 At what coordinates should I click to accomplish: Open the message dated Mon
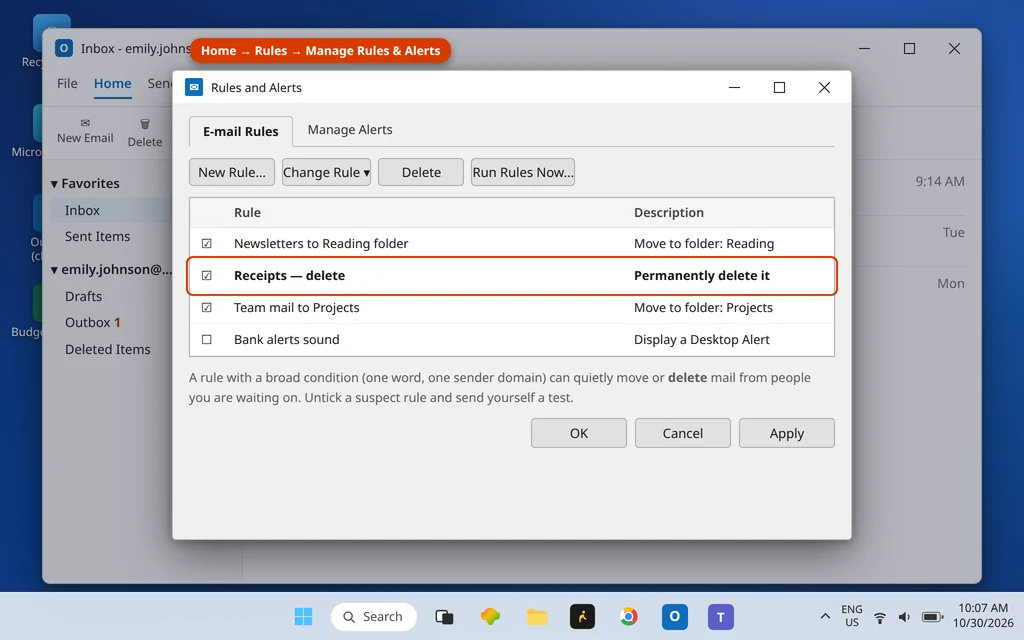tap(951, 283)
